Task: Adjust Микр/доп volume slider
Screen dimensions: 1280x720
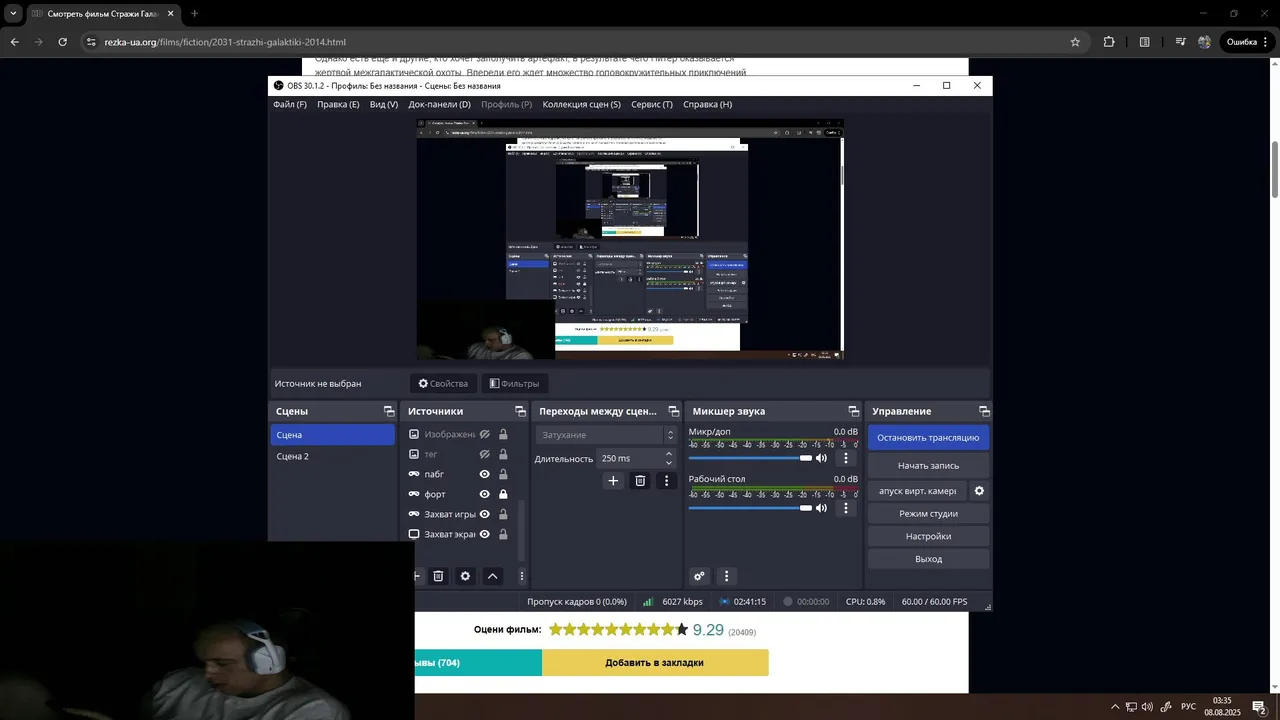Action: coord(750,458)
